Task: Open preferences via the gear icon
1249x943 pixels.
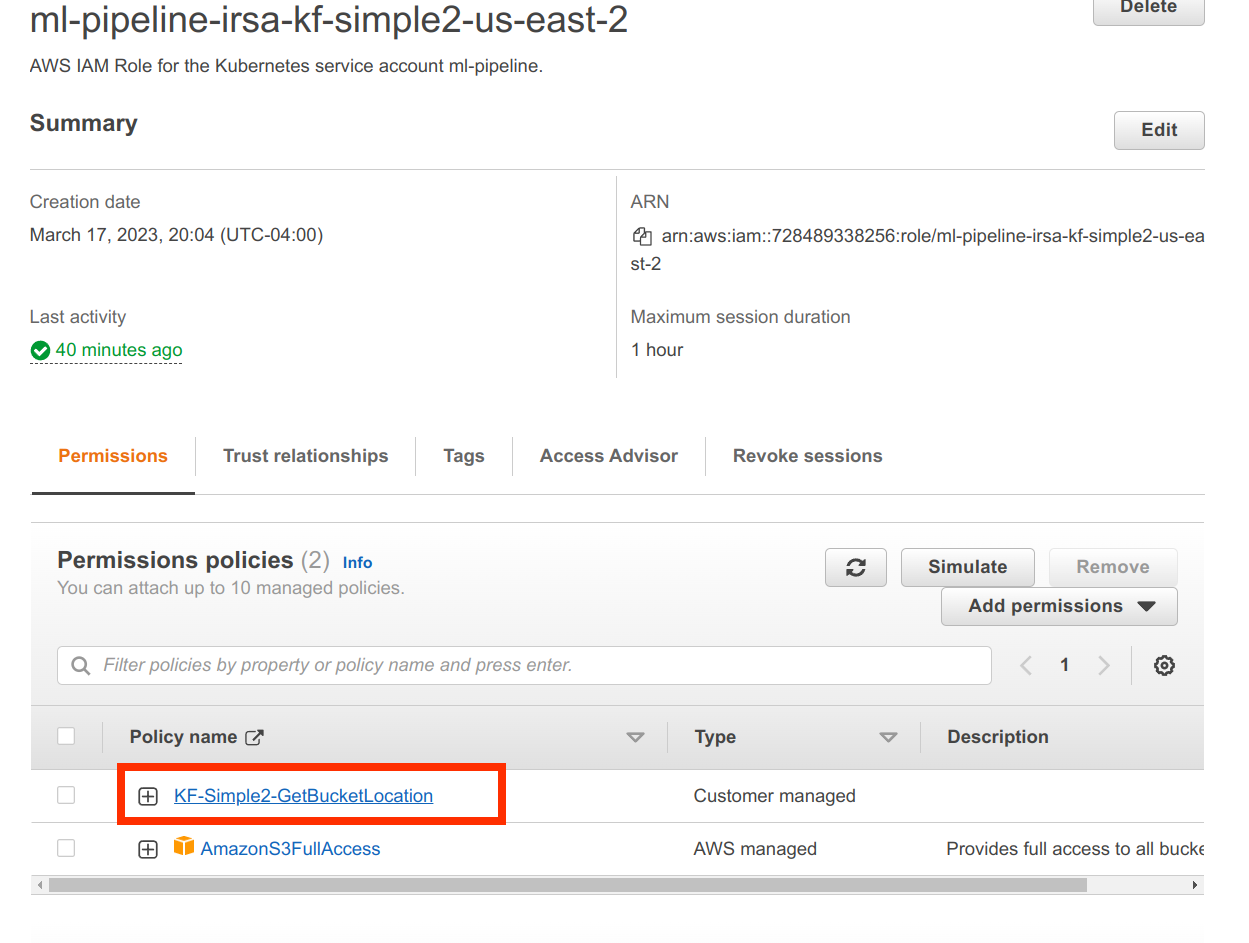Action: (x=1164, y=664)
